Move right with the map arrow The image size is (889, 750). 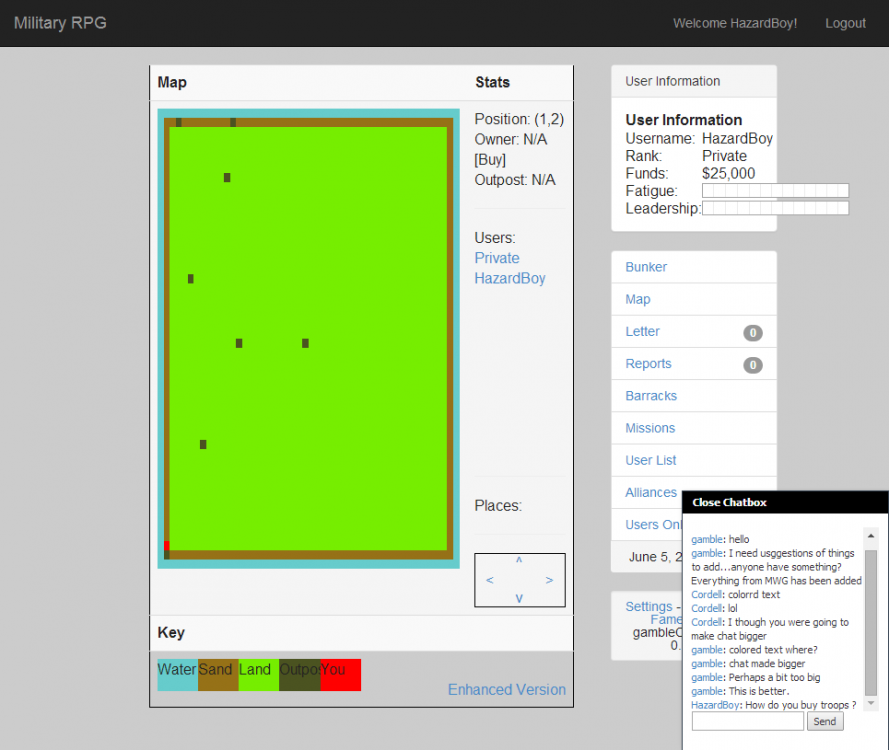click(549, 580)
